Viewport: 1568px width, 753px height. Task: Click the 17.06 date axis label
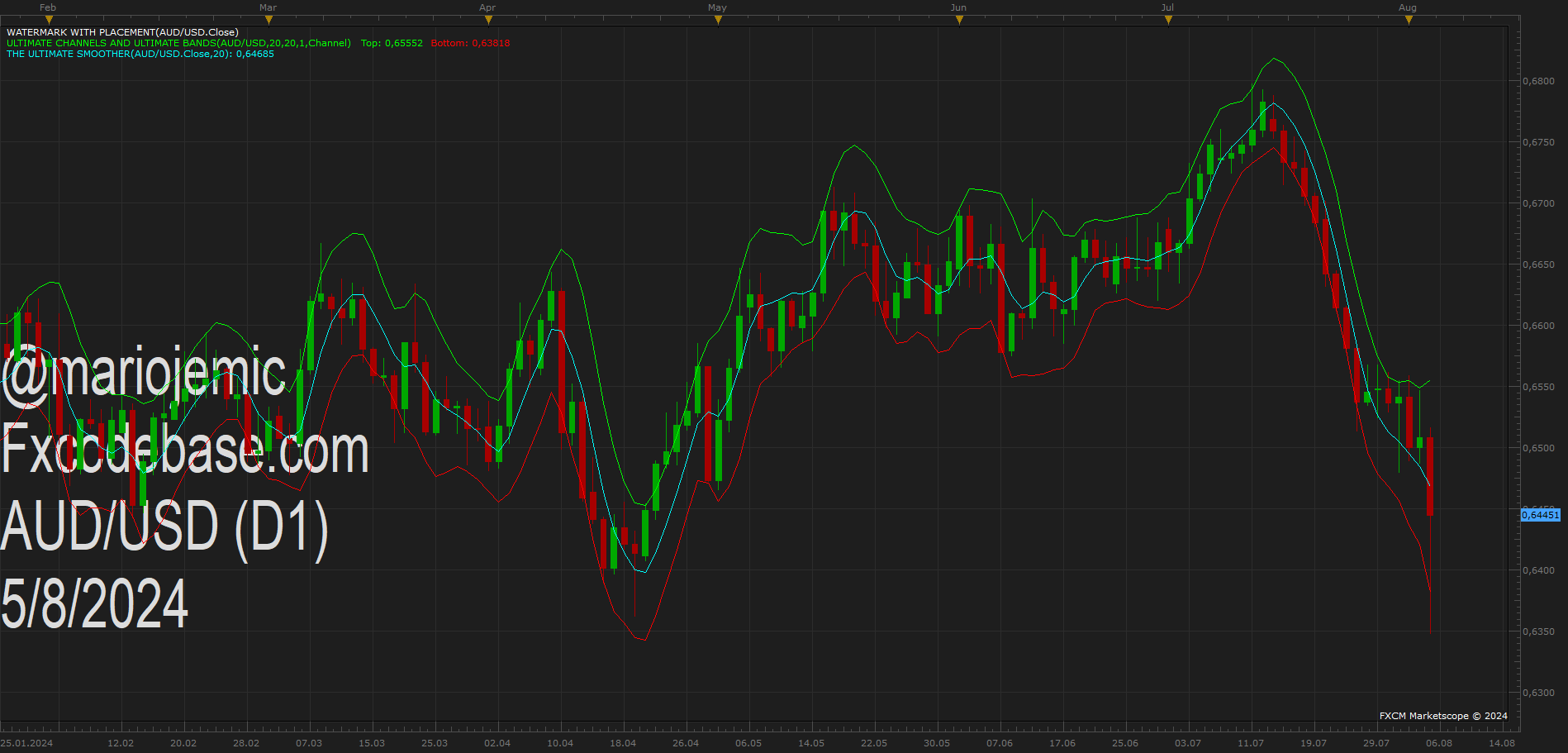[x=1062, y=743]
